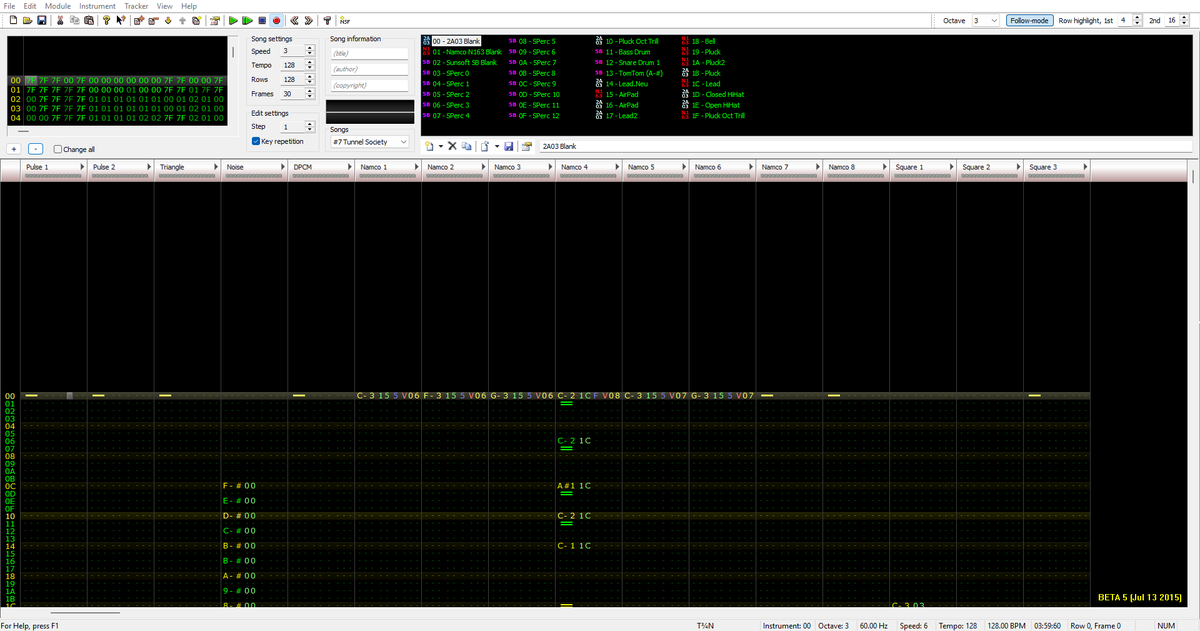Cut the selection with scissors icon
The width and height of the screenshot is (1200, 631).
[60, 20]
